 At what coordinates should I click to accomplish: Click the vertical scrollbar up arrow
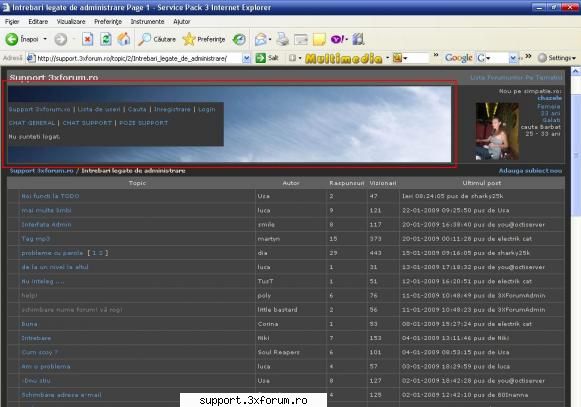click(x=575, y=71)
